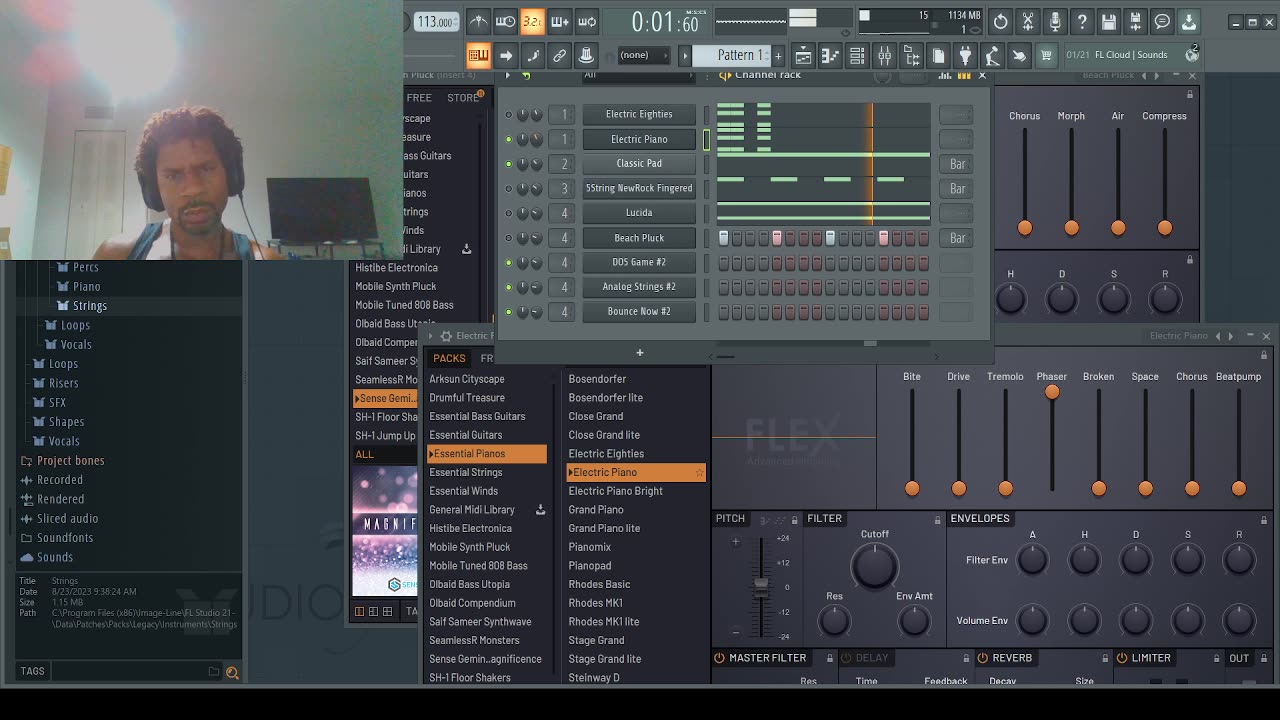Expand the top Loops subfolder in browser
1280x720 pixels.
[75, 325]
